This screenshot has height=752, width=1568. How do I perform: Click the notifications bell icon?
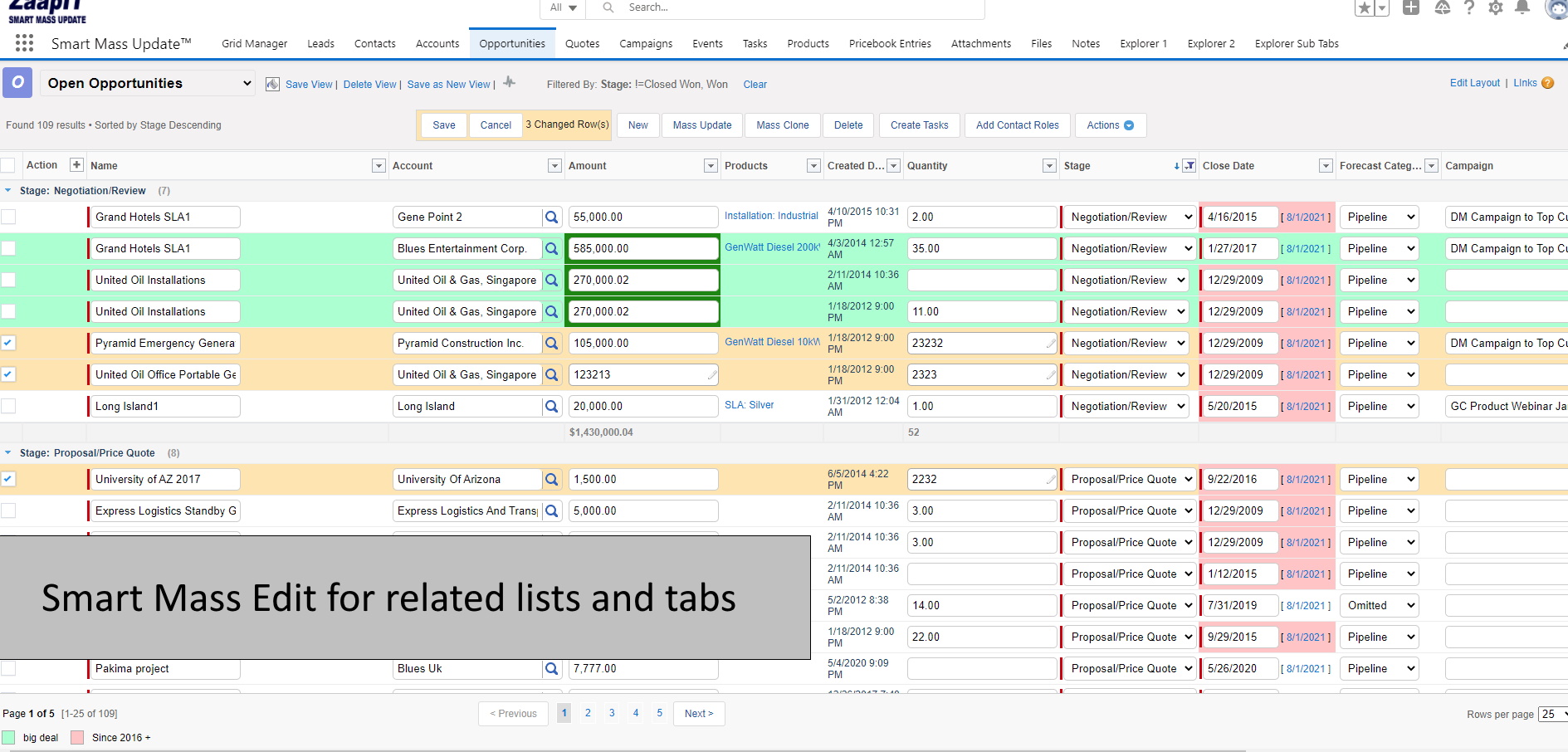pyautogui.click(x=1522, y=7)
